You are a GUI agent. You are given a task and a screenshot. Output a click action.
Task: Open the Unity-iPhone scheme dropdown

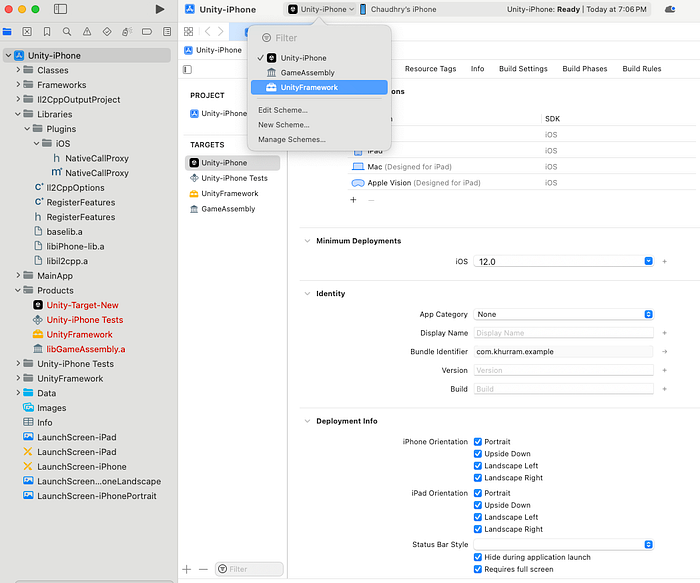[x=320, y=9]
